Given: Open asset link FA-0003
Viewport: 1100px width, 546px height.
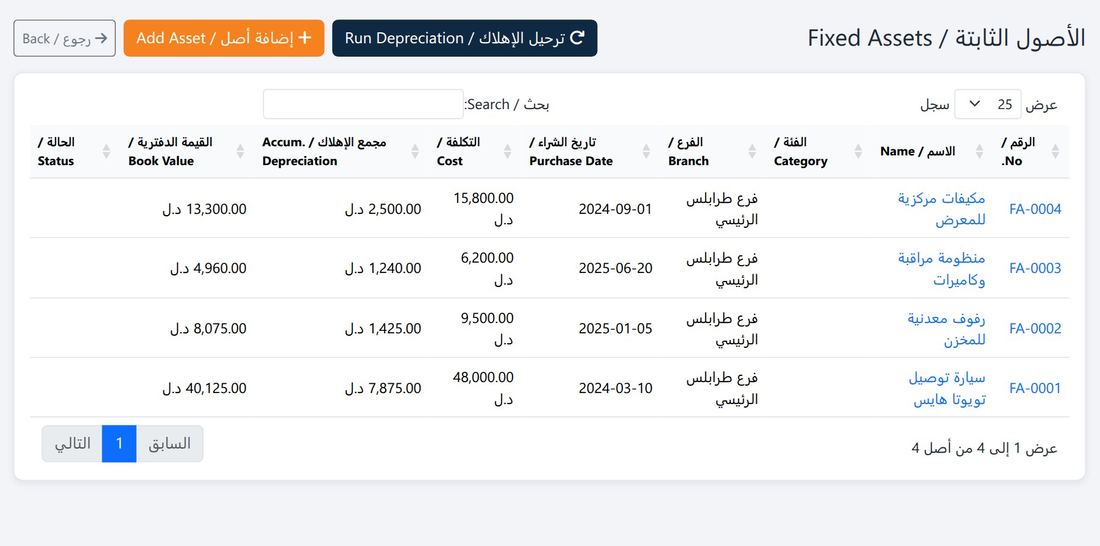Looking at the screenshot, I should (1035, 268).
